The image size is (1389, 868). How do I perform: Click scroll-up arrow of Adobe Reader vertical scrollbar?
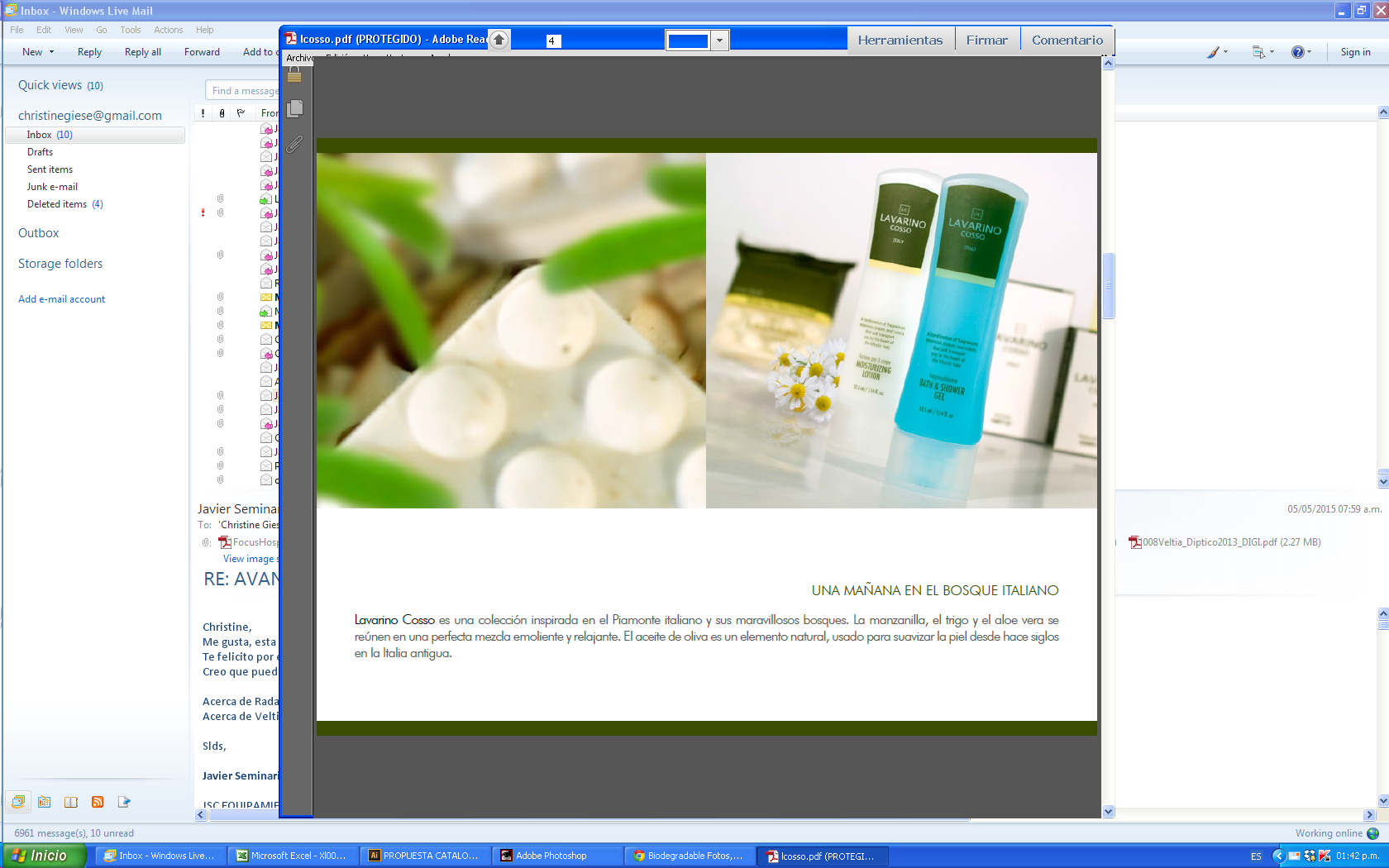coord(1109,64)
